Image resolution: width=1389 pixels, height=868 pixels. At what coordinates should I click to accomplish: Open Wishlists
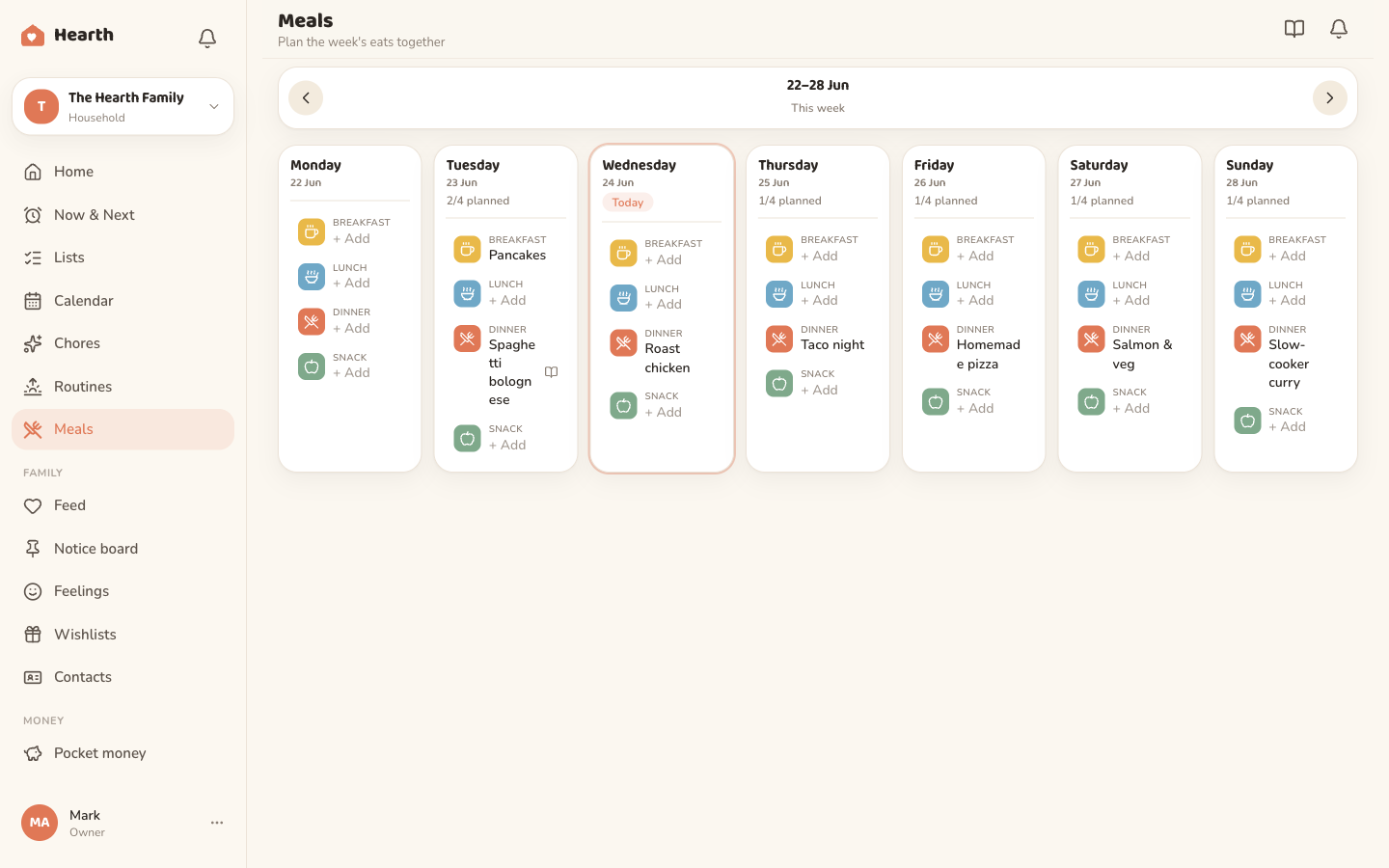pos(123,635)
